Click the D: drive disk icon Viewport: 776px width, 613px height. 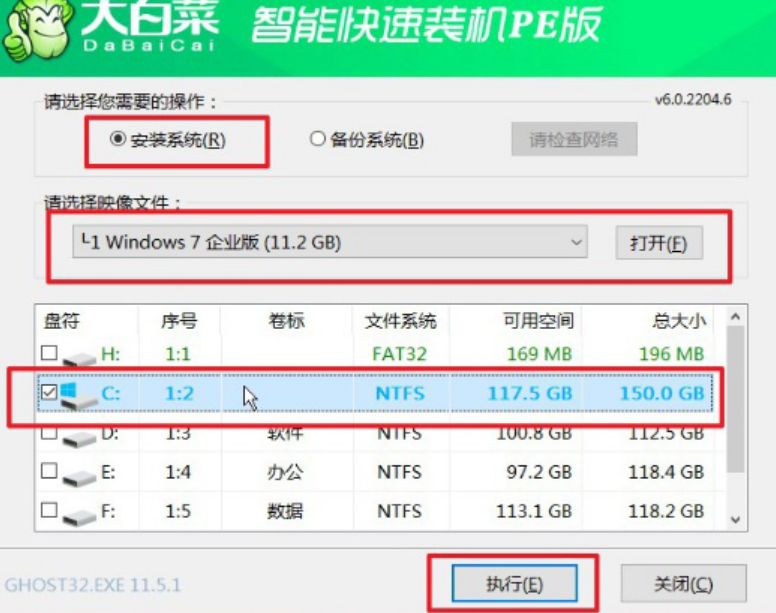79,437
